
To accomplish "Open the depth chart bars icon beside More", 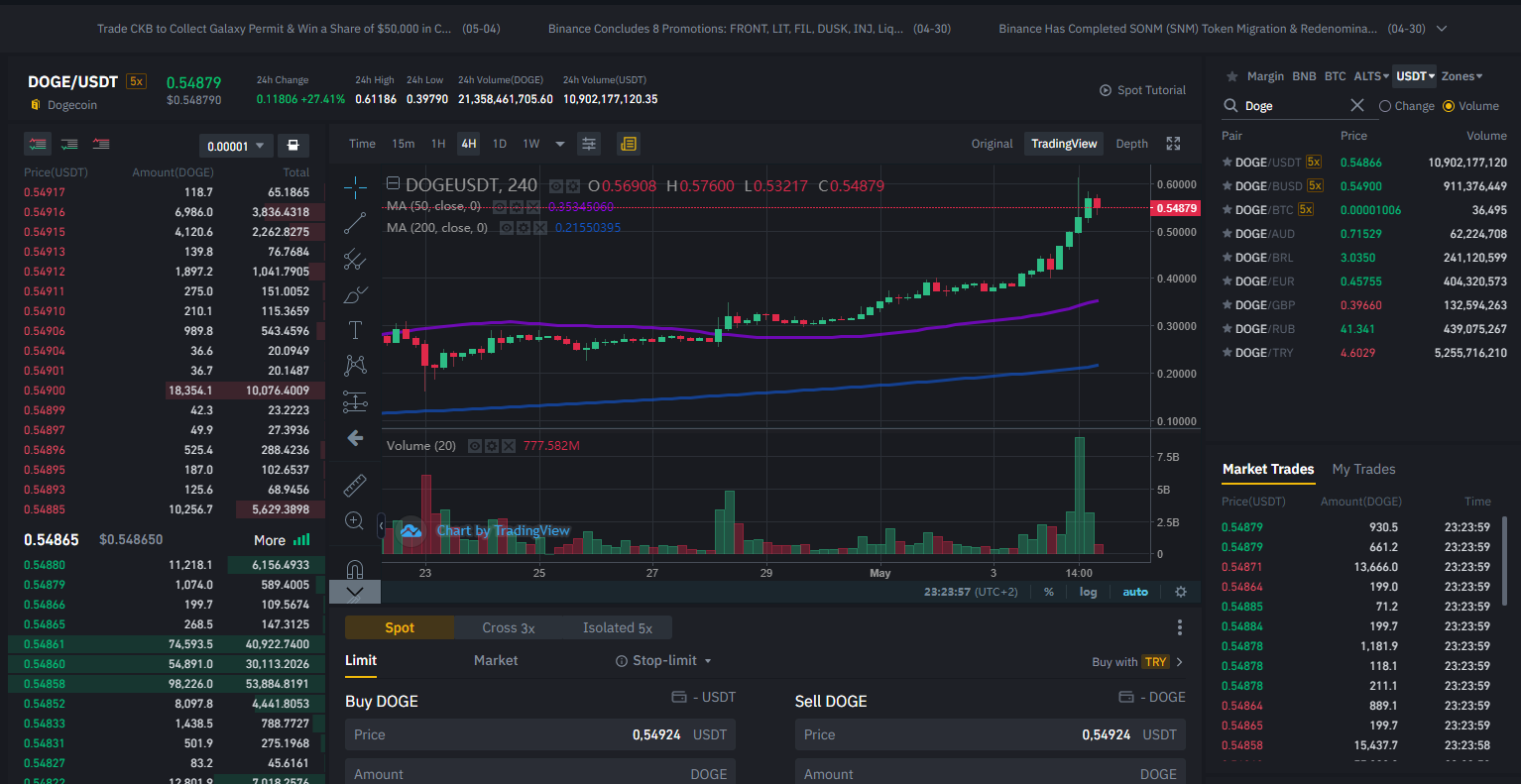I will [x=301, y=540].
